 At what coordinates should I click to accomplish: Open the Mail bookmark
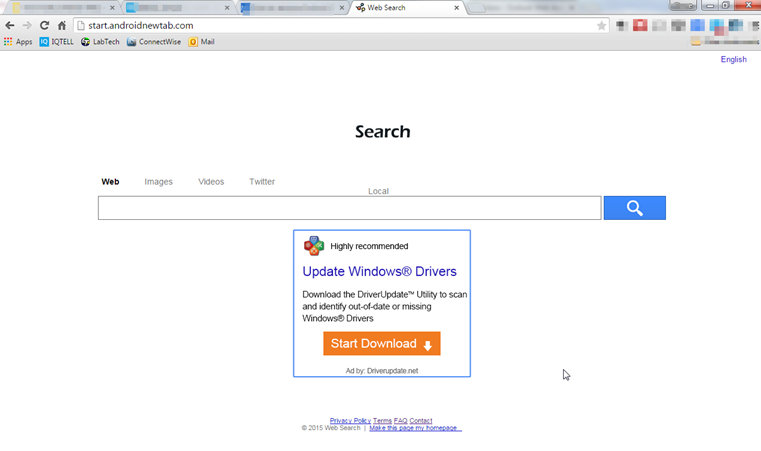pos(202,42)
